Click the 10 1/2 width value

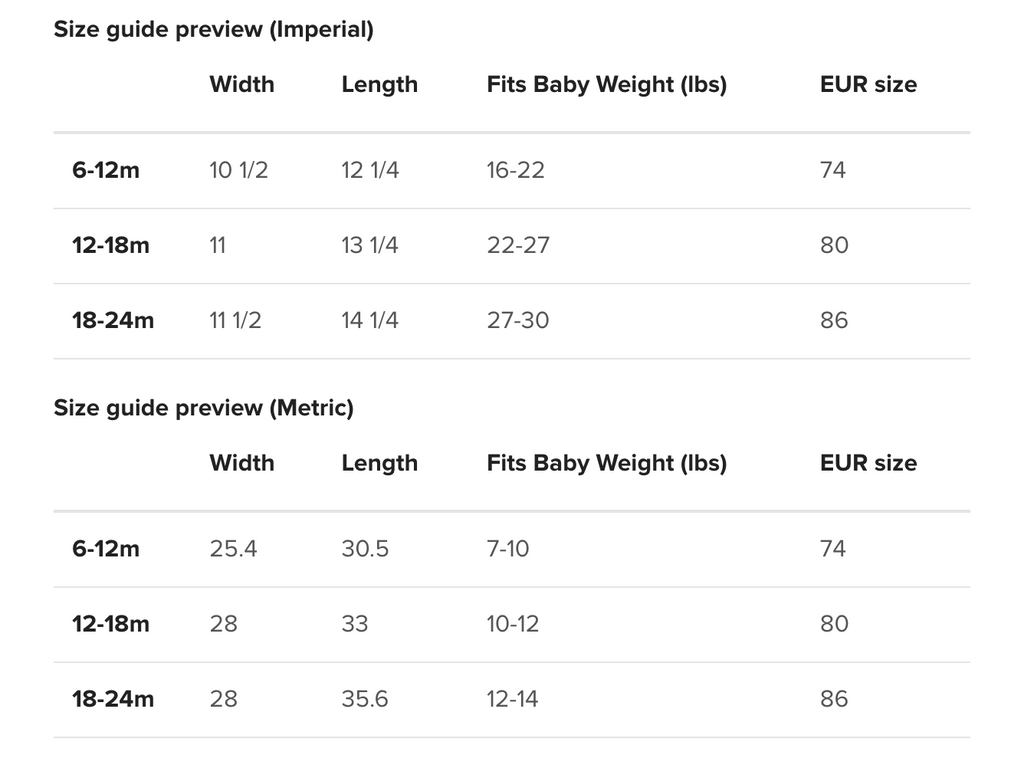239,170
